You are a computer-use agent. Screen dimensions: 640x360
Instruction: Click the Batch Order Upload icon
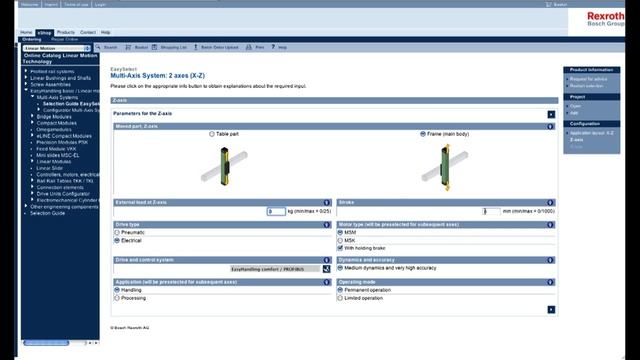(196, 47)
